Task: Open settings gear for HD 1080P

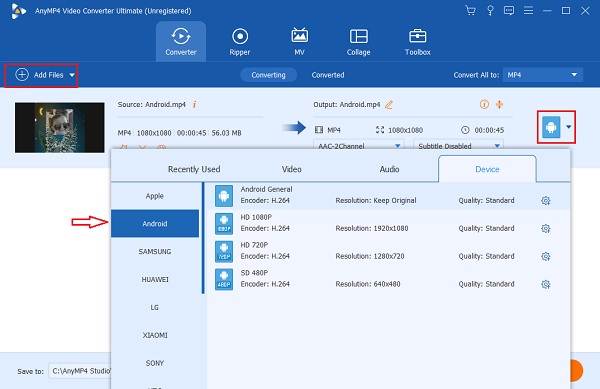Action: 546,228
